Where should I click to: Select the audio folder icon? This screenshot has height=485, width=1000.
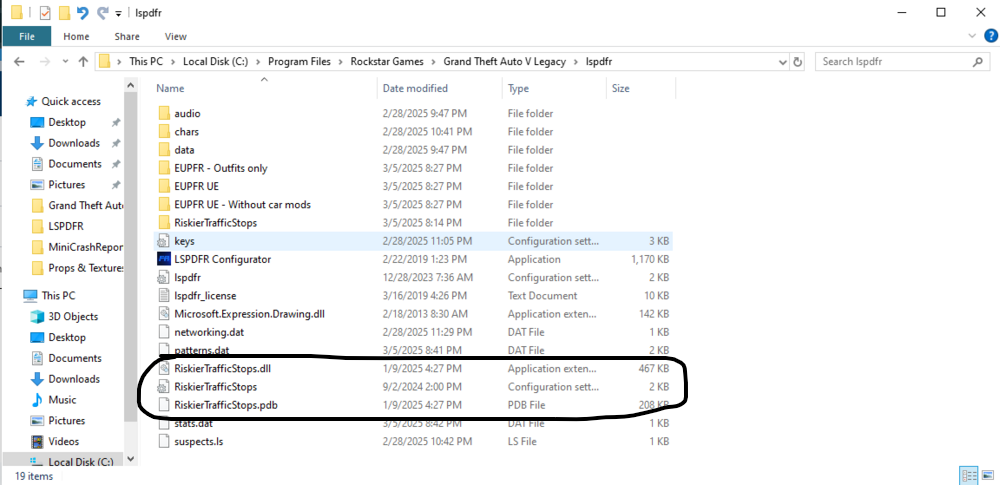pos(164,114)
